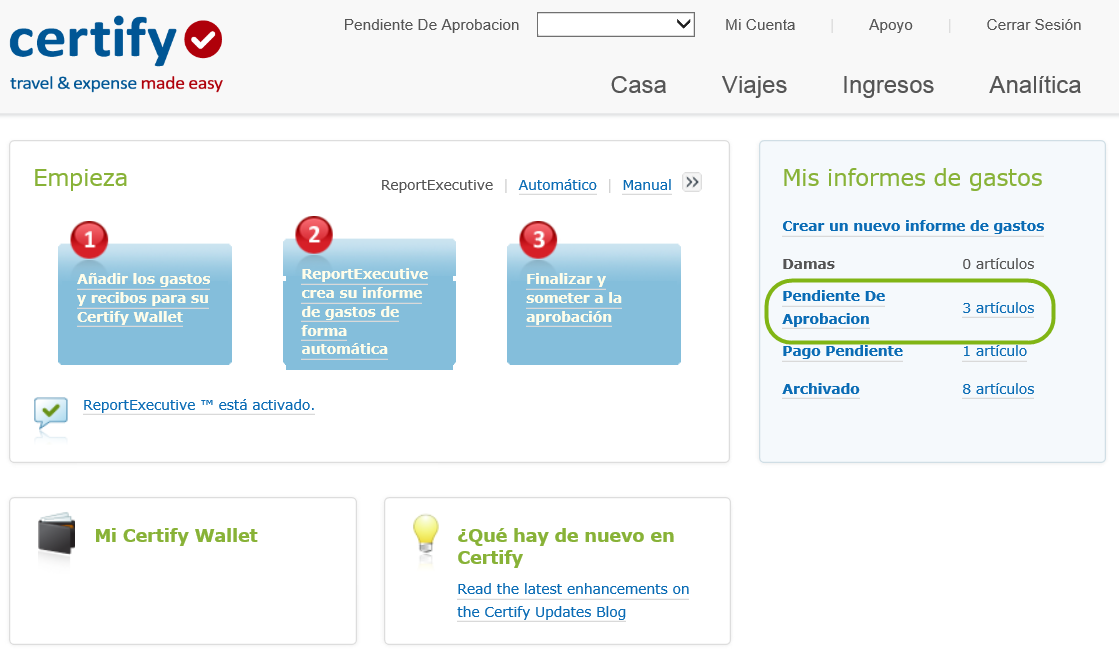Click Finalizar y someter a la aprobación
This screenshot has width=1119, height=656.
click(573, 298)
